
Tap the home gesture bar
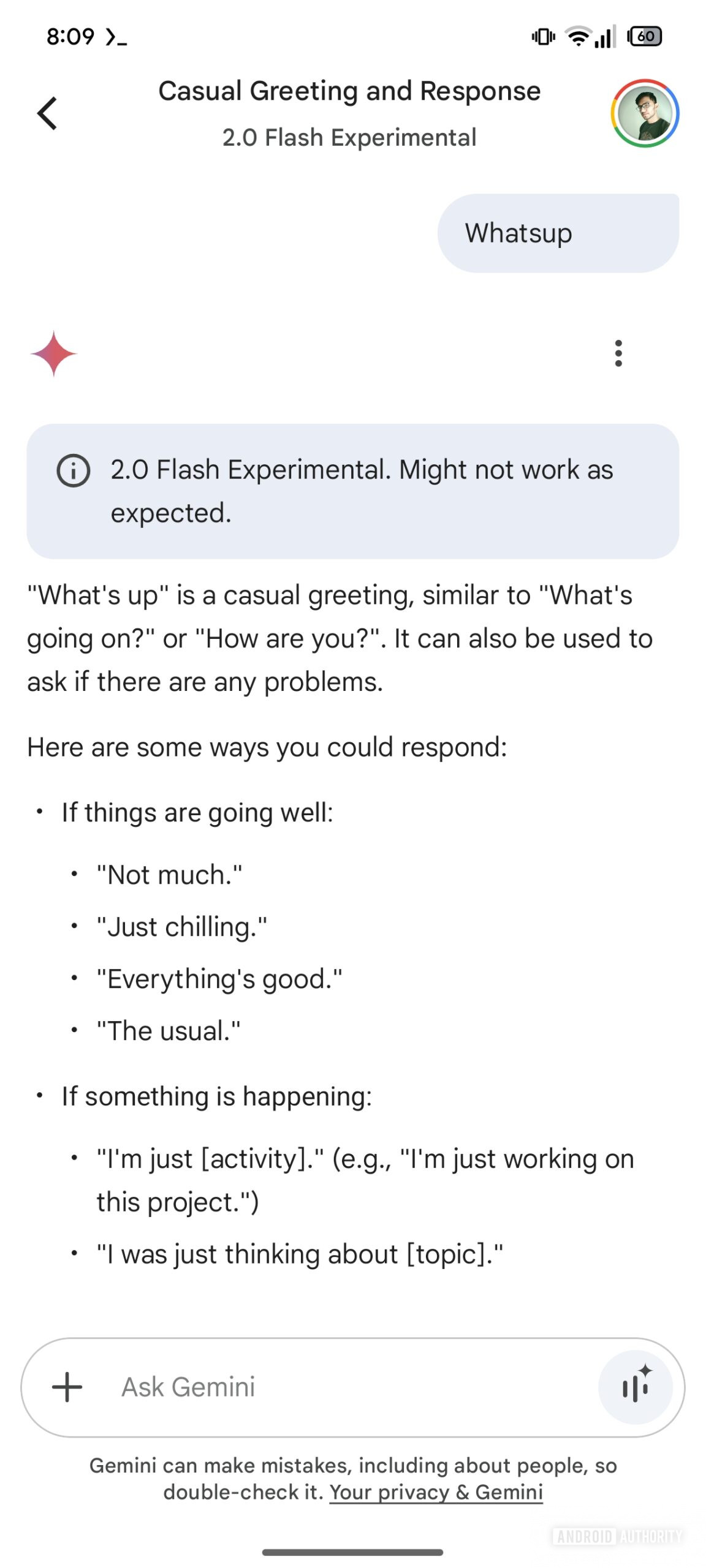click(x=352, y=1552)
